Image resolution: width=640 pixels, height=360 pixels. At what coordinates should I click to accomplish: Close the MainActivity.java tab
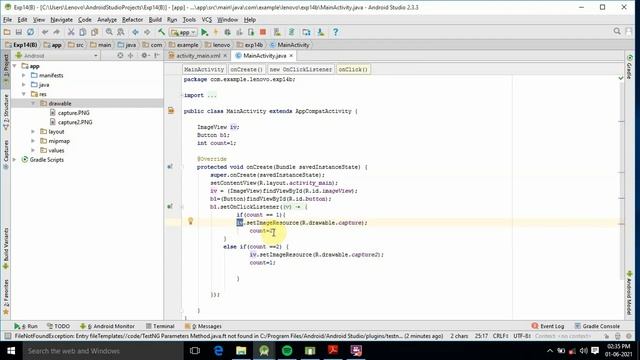coord(291,56)
